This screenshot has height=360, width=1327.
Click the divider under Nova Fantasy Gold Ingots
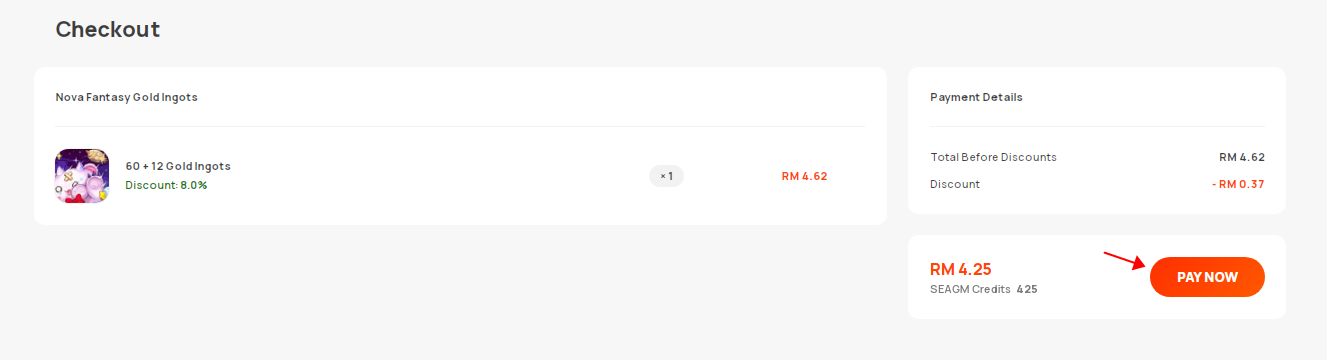click(460, 126)
